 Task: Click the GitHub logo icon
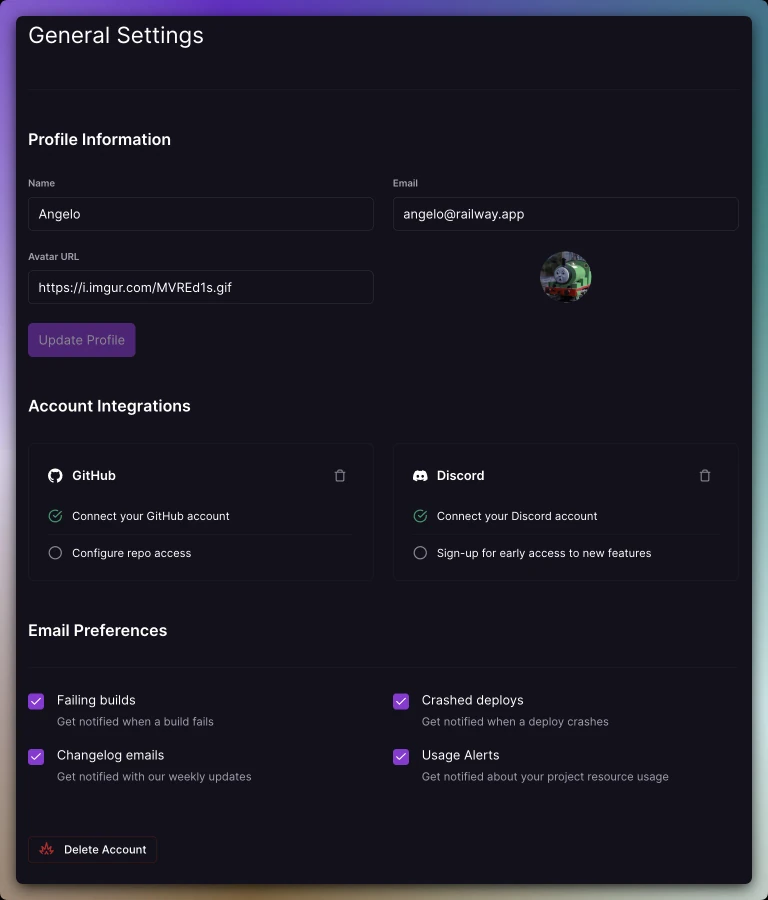[x=55, y=475]
